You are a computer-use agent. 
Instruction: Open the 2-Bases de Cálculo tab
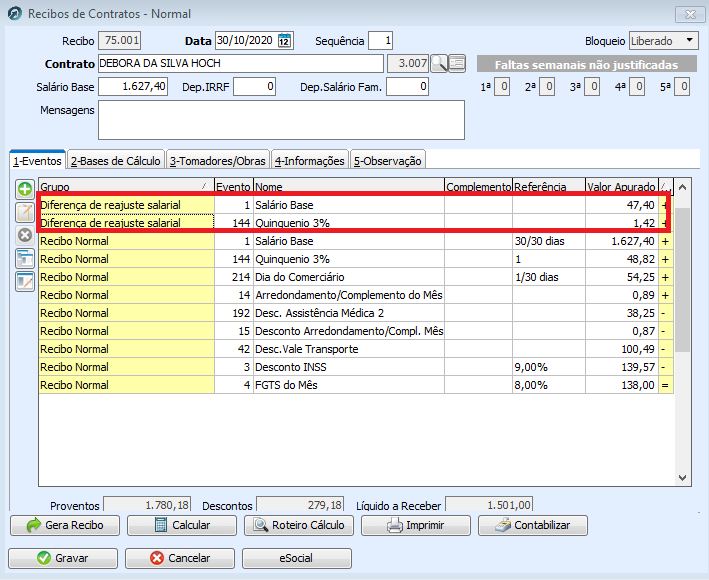(x=116, y=161)
